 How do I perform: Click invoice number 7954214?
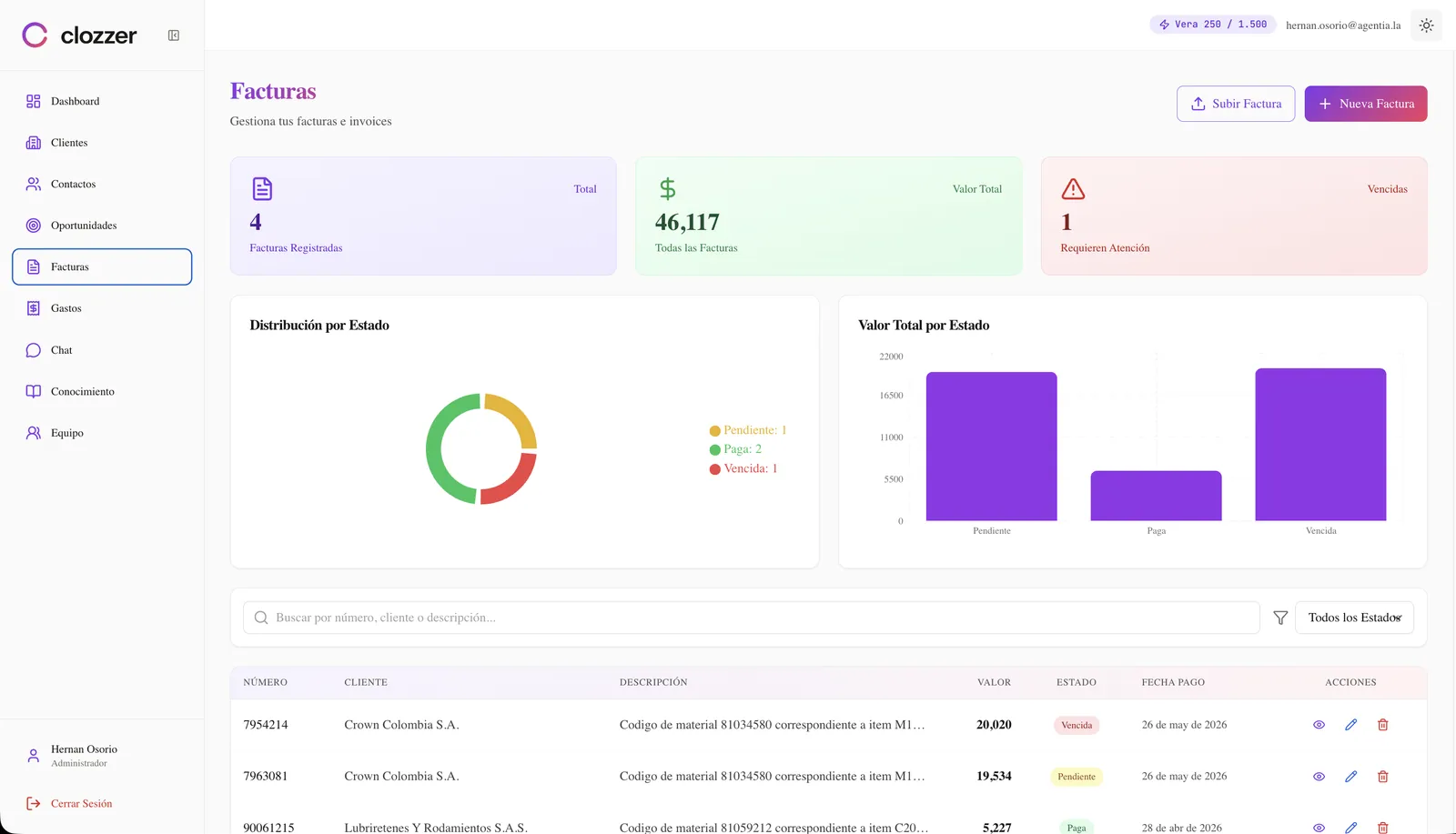266,725
